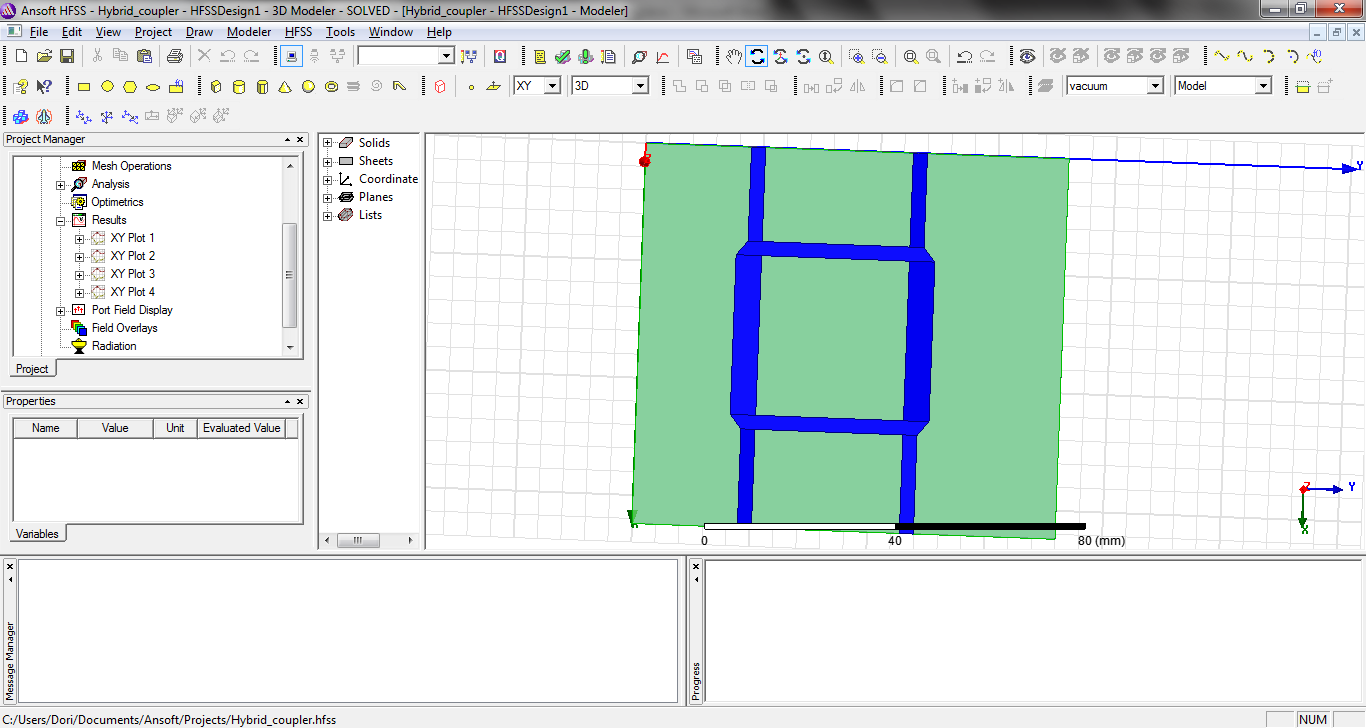Fit all contents in view

[x=910, y=56]
